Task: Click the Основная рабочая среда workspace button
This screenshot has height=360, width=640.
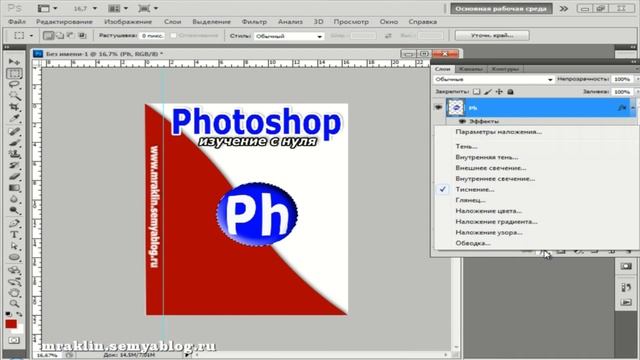Action: click(x=501, y=9)
